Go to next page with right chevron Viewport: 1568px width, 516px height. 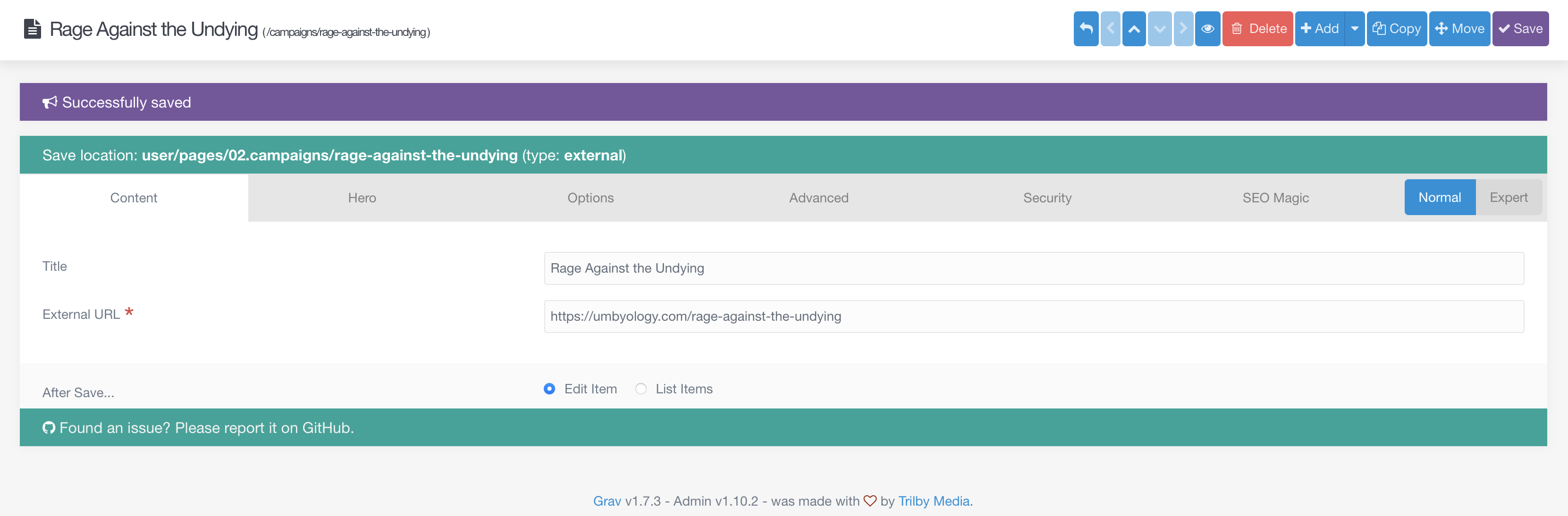click(x=1183, y=29)
